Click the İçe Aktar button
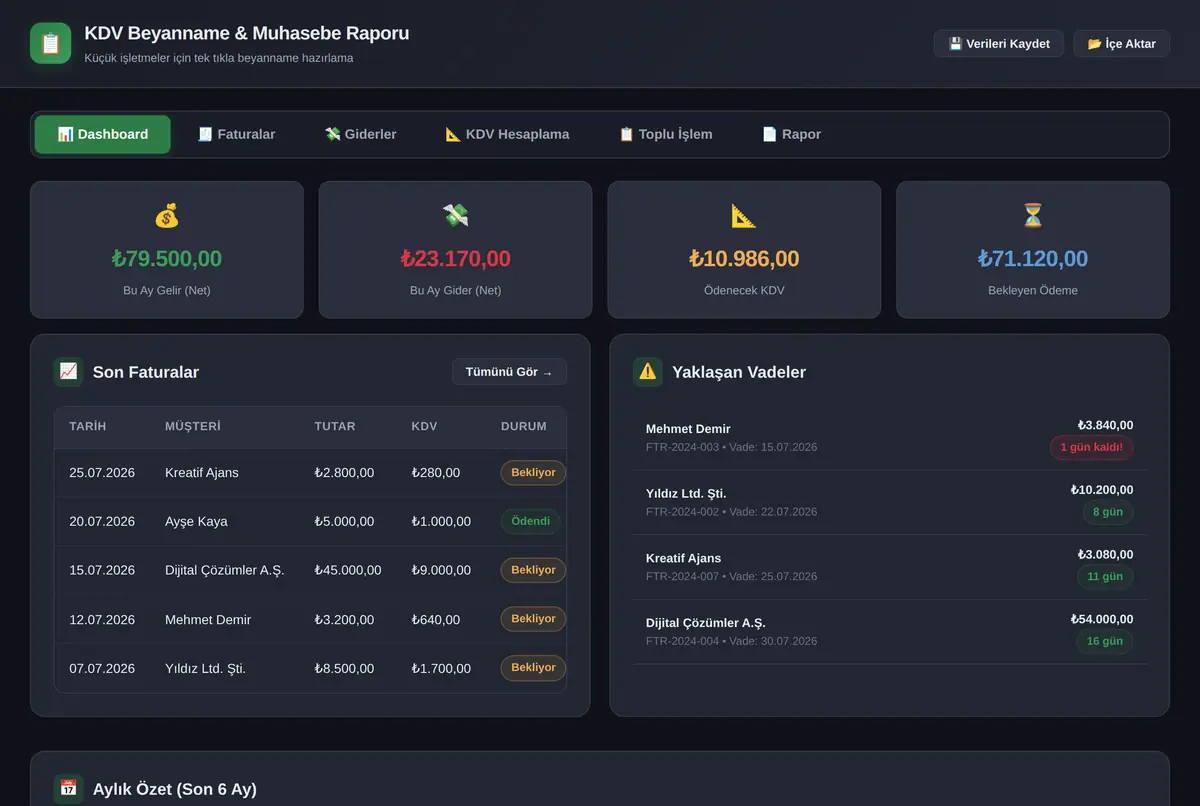Image resolution: width=1200 pixels, height=806 pixels. [x=1121, y=44]
